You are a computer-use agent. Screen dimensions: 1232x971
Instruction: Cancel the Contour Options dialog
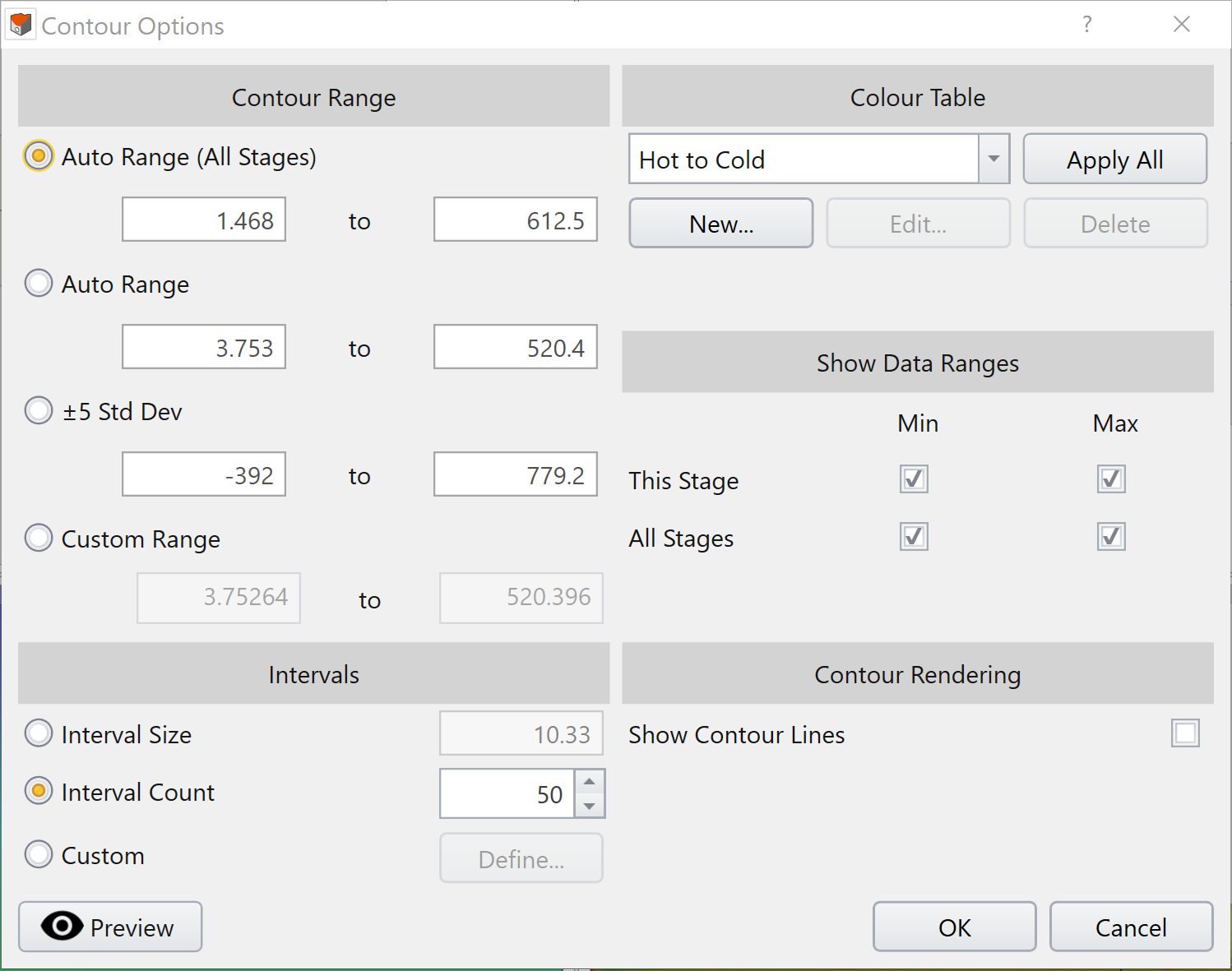[x=1131, y=927]
